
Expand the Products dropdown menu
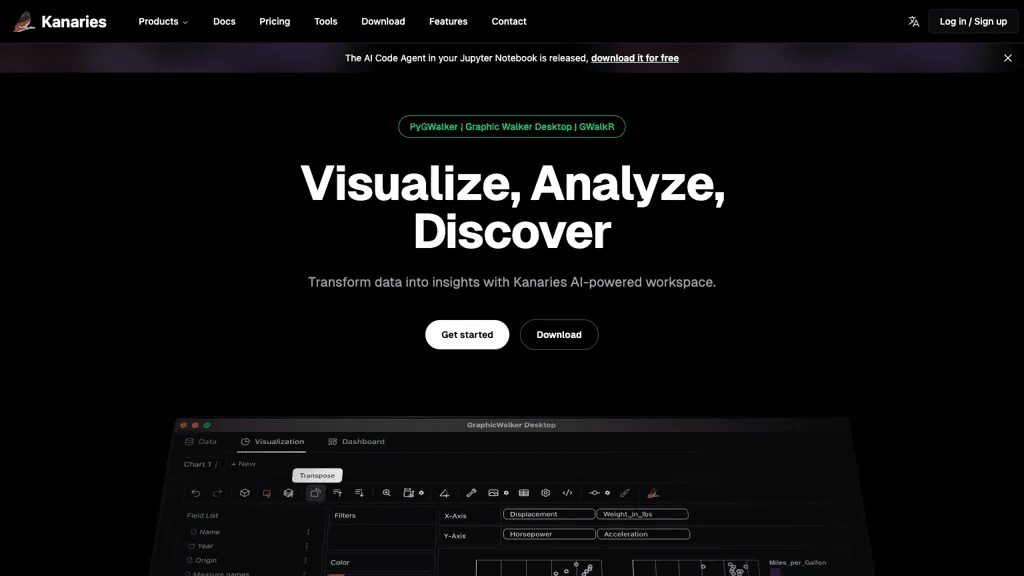pyautogui.click(x=163, y=22)
